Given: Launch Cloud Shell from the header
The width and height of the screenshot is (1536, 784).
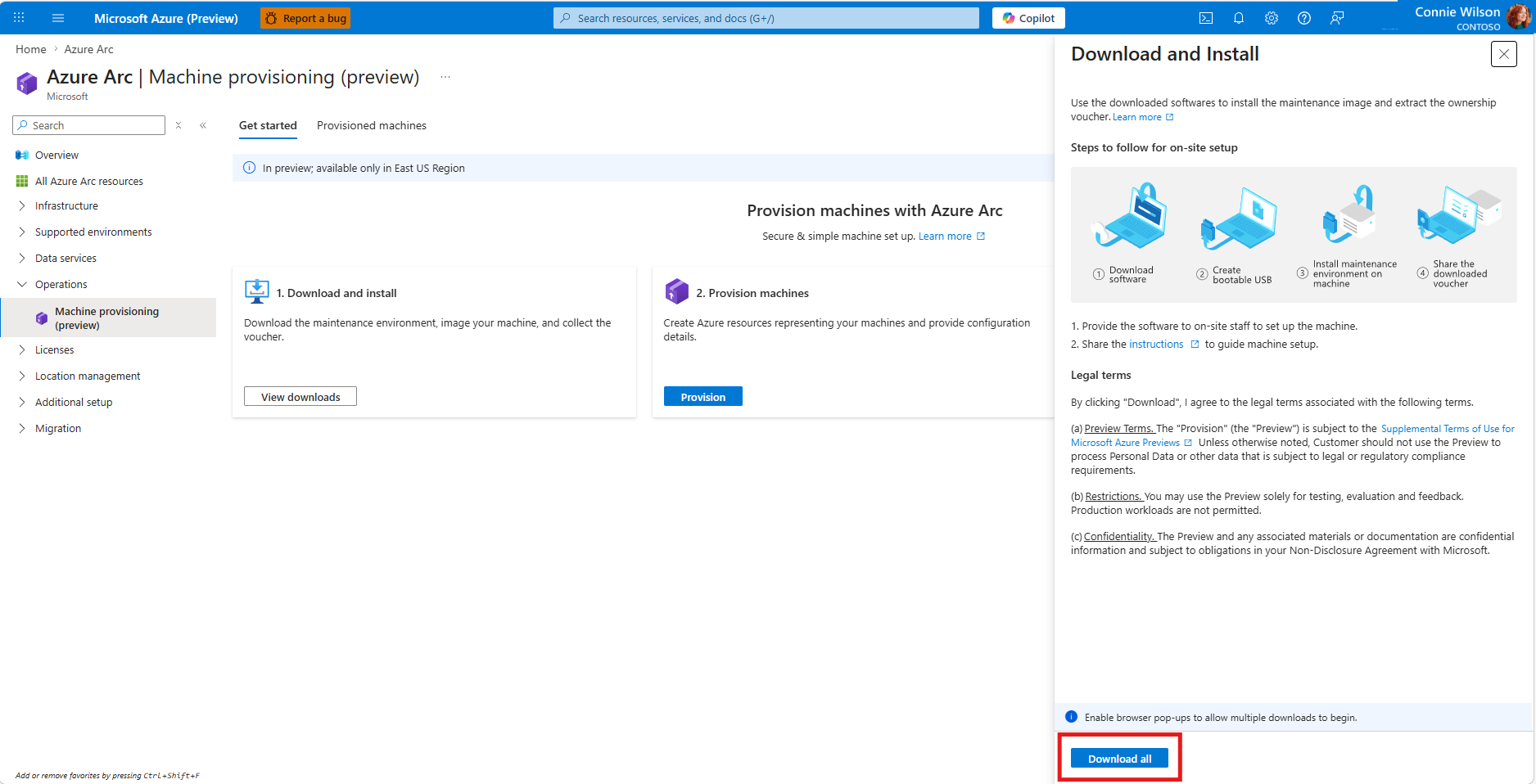Looking at the screenshot, I should [1206, 18].
